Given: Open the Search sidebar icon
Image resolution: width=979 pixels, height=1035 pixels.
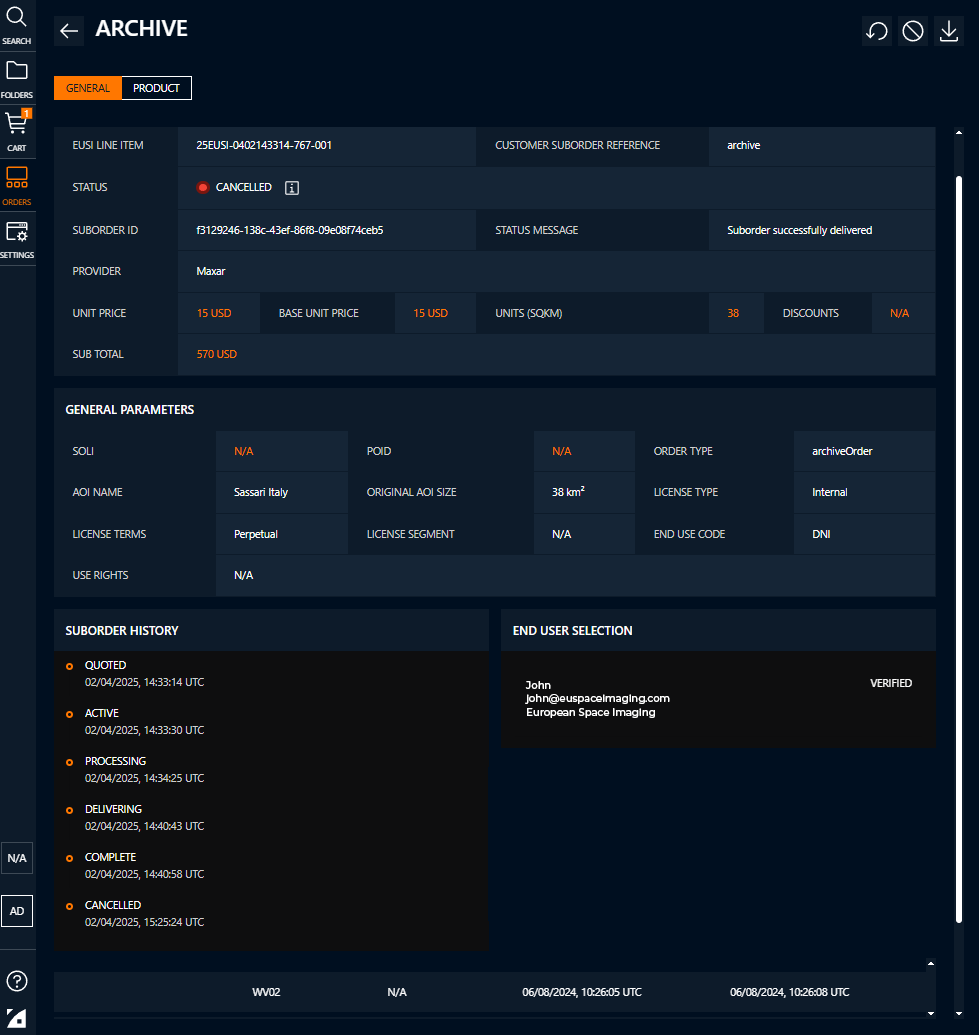Looking at the screenshot, I should coord(17,26).
